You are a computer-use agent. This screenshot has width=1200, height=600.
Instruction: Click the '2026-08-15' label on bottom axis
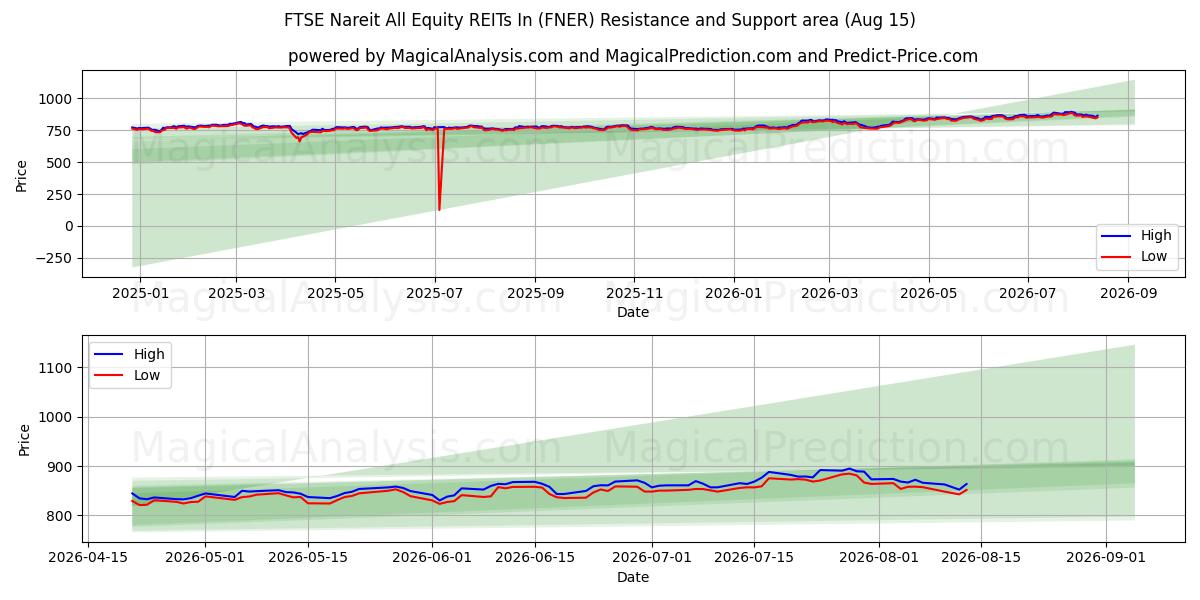click(980, 558)
